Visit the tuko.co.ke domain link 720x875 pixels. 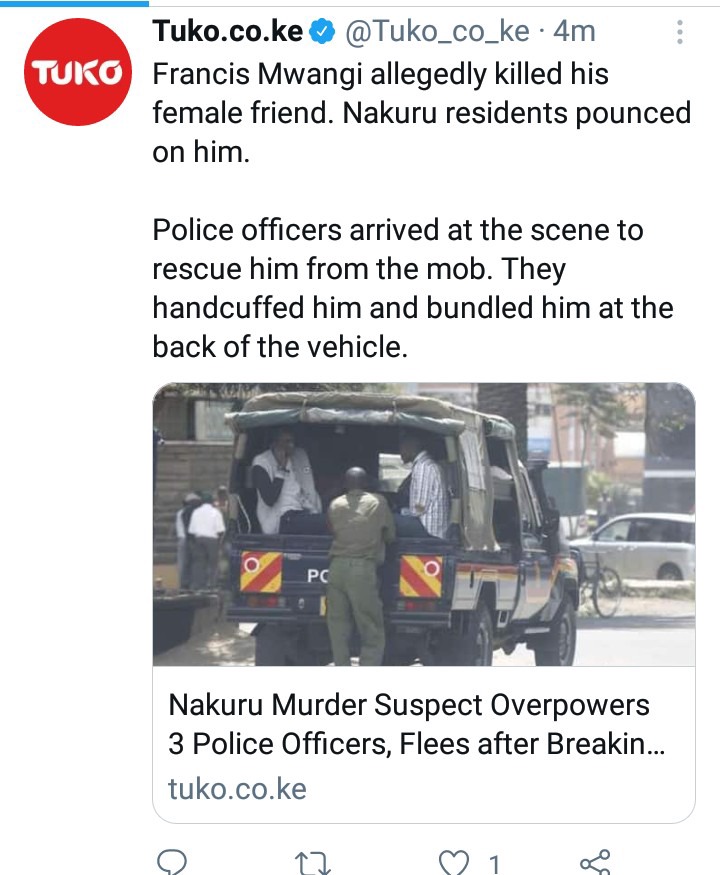[237, 789]
